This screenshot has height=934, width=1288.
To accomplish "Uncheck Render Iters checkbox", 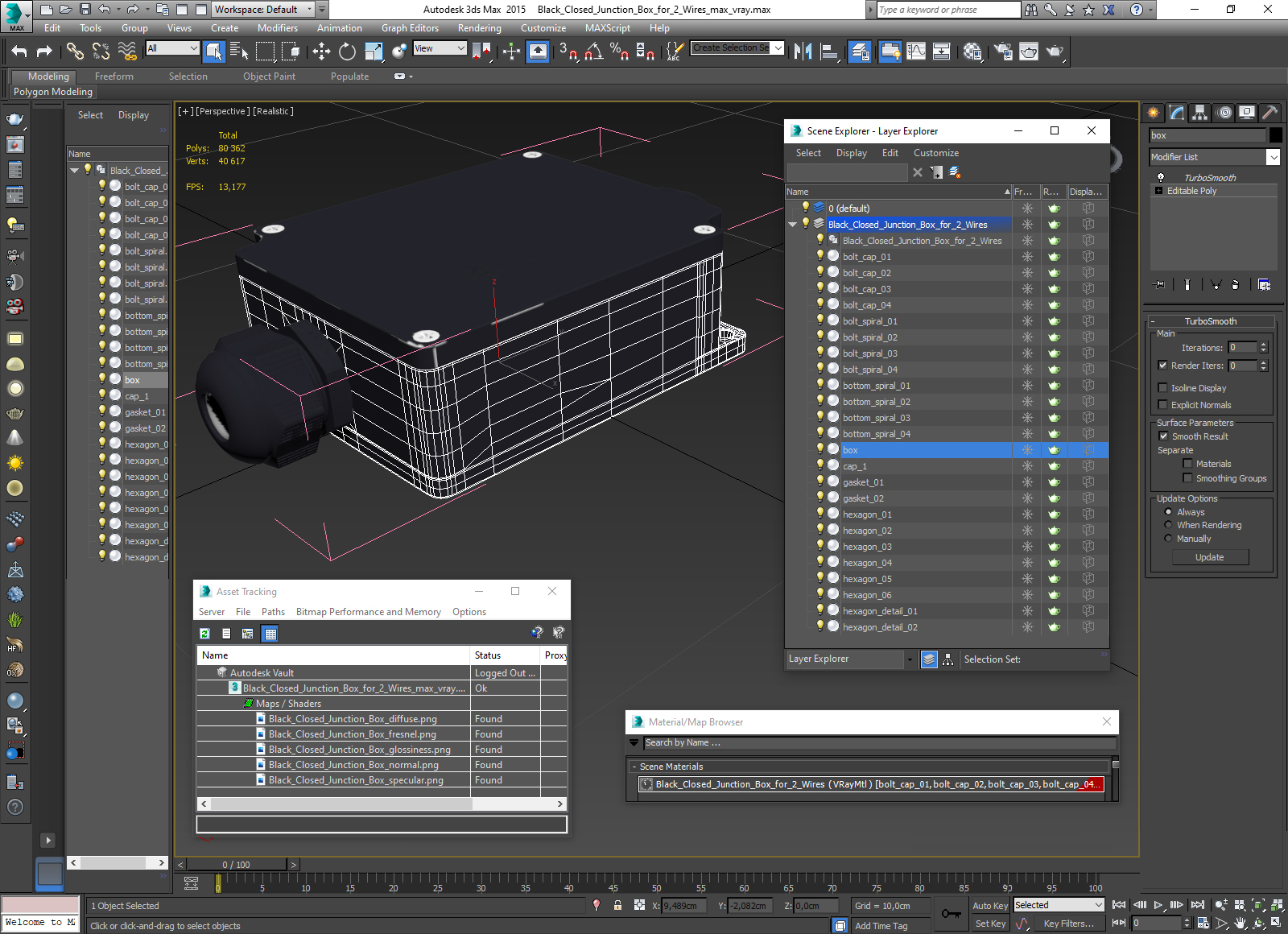I will 1162,366.
